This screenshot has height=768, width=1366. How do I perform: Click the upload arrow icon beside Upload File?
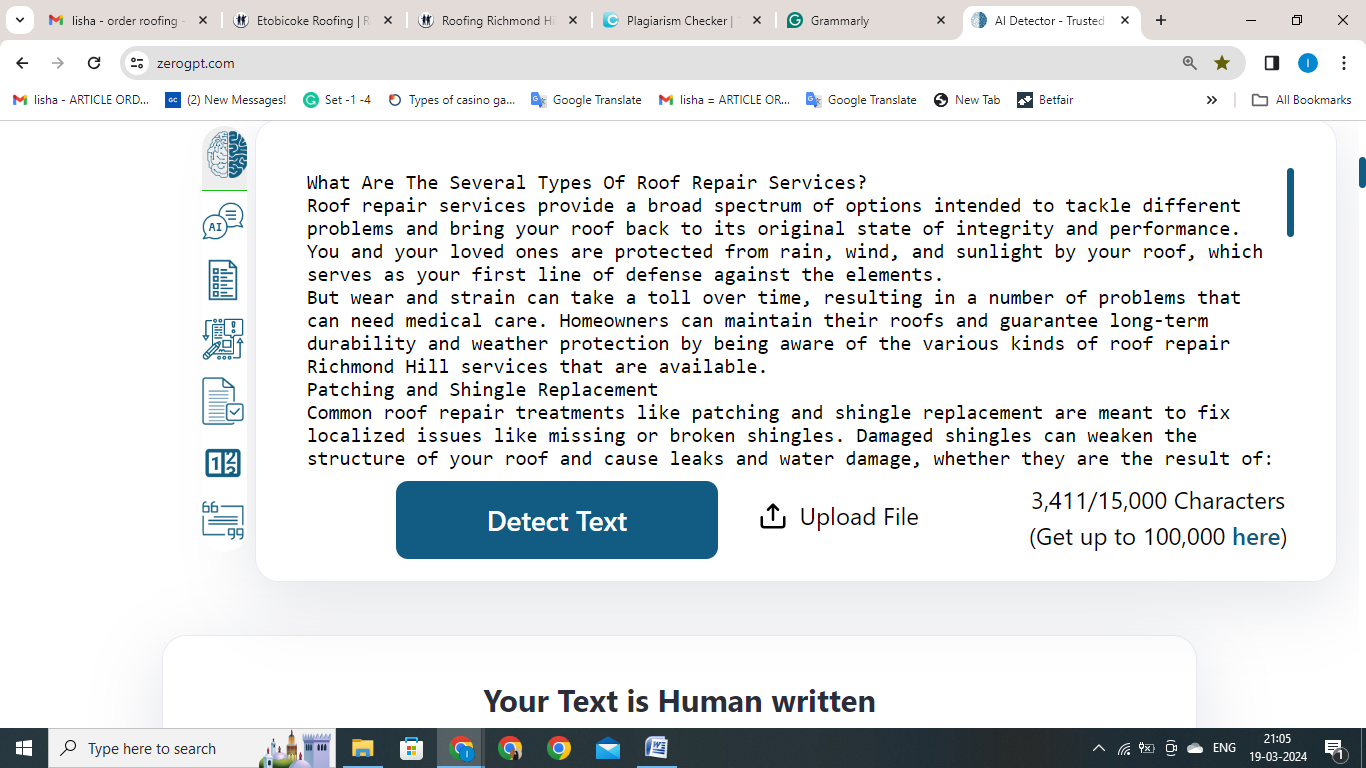(x=772, y=517)
